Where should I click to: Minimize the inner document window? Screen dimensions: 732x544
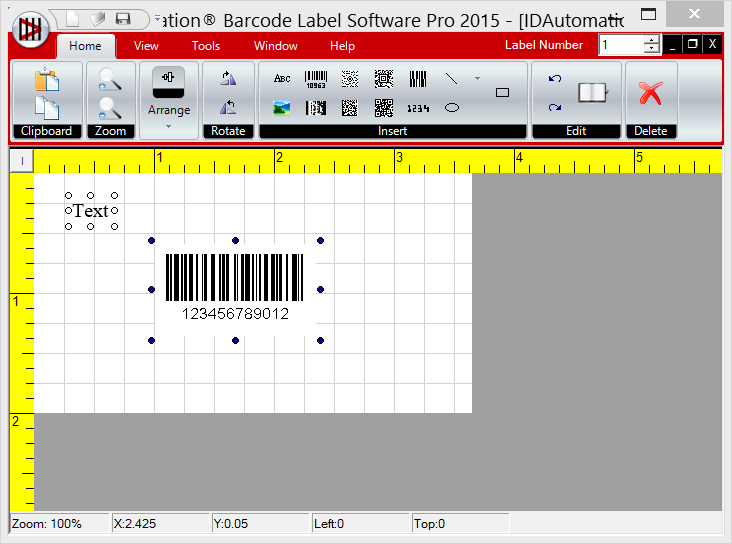[x=672, y=44]
